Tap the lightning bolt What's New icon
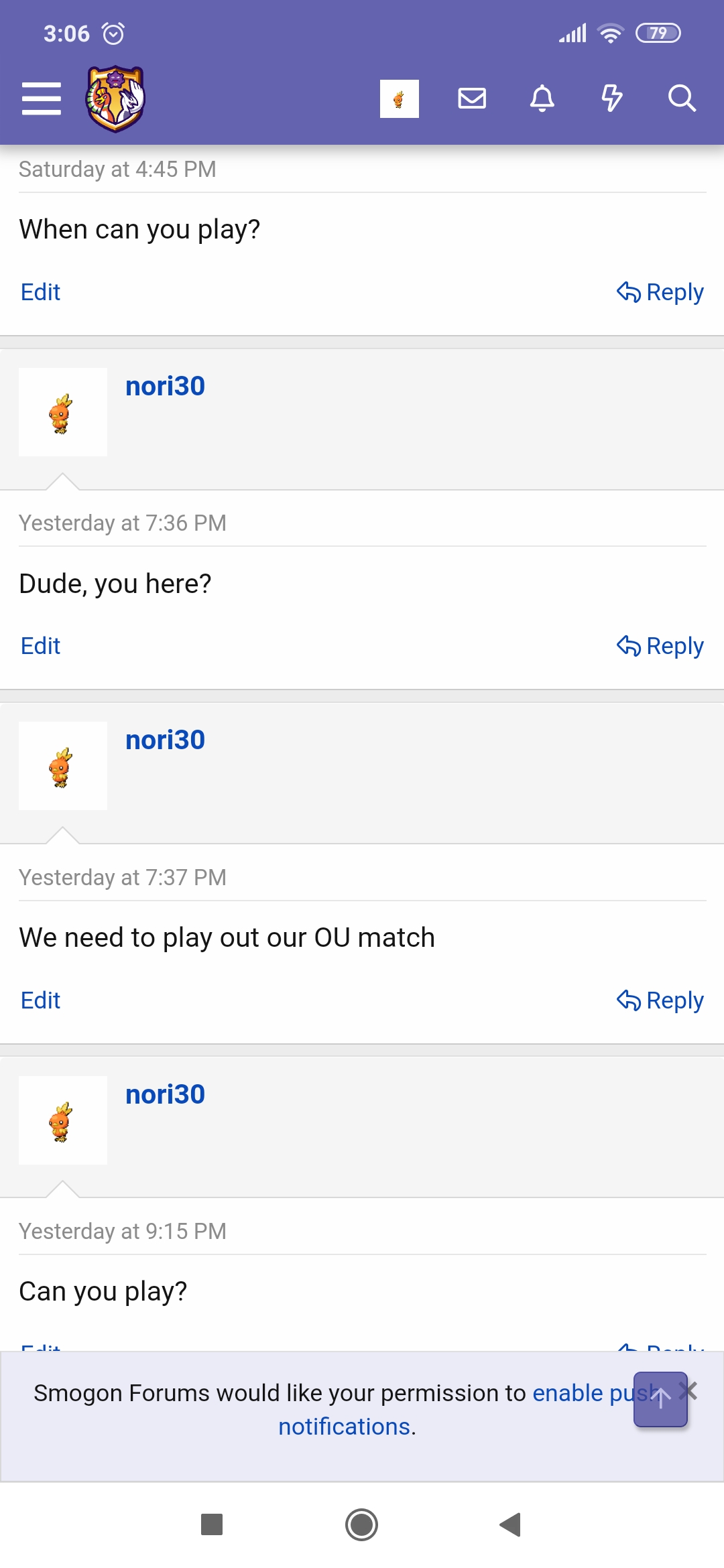The image size is (724, 1568). point(611,99)
